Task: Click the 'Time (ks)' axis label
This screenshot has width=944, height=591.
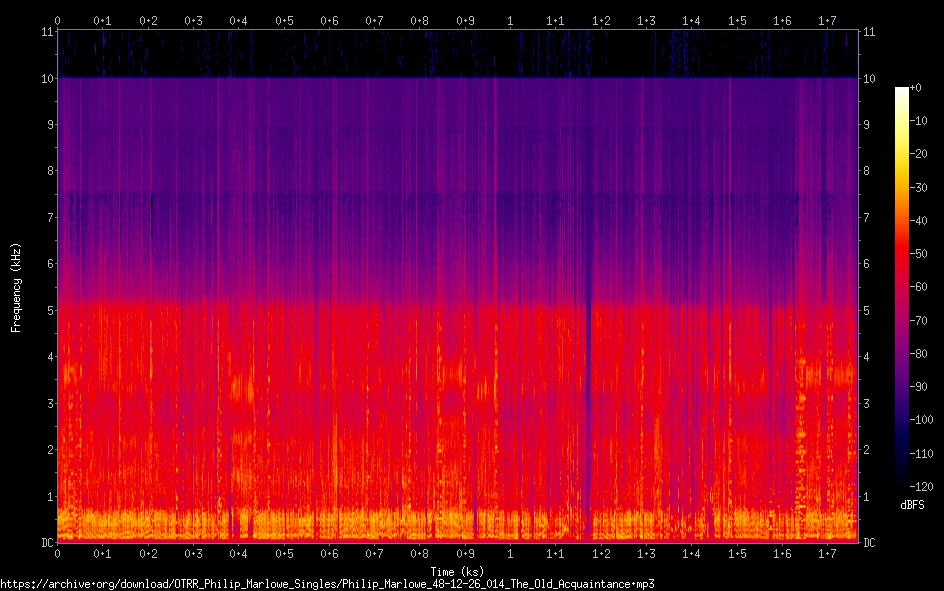Action: click(x=457, y=570)
